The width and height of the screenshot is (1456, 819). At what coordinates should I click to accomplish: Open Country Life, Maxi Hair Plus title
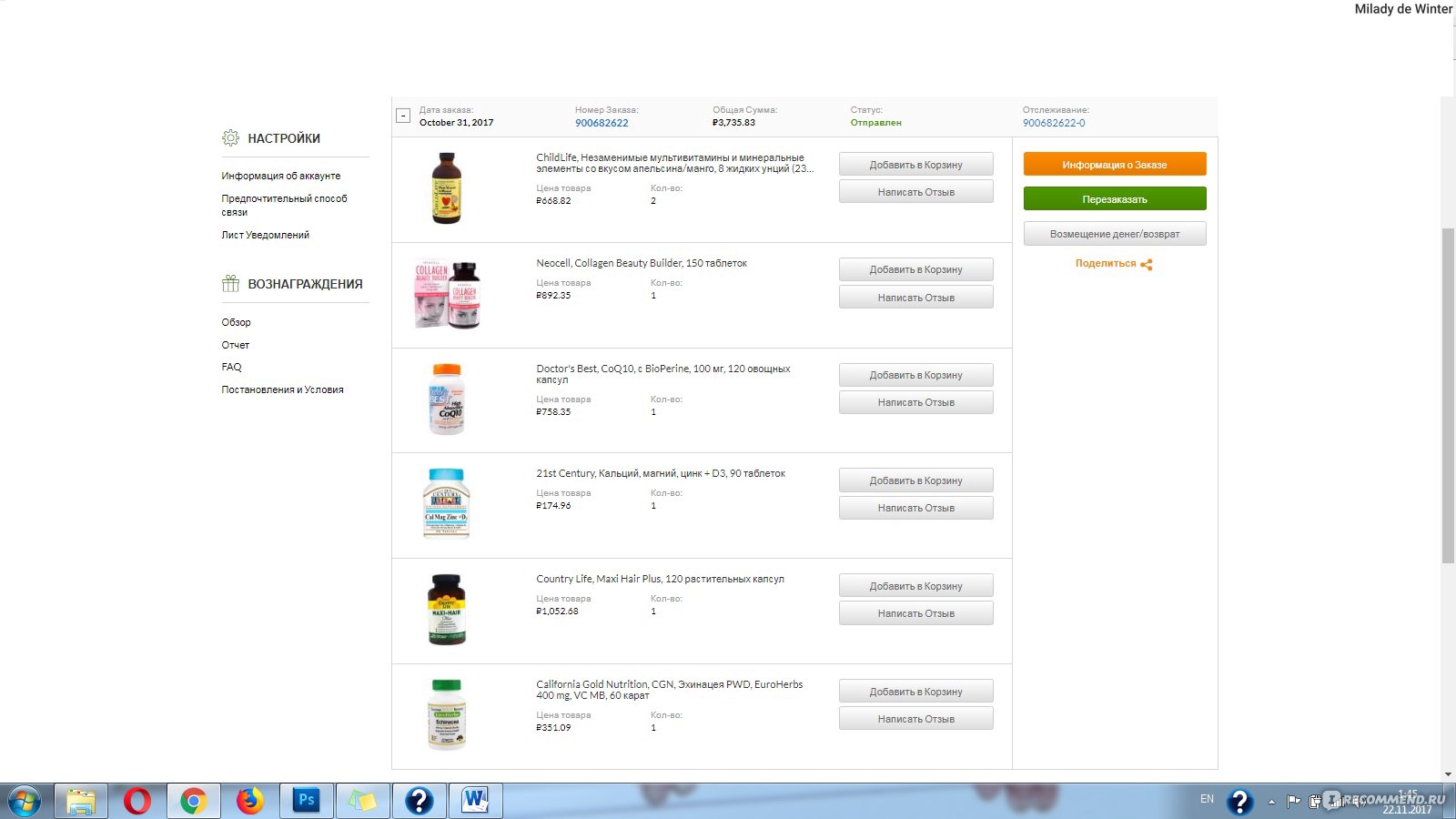coord(660,579)
